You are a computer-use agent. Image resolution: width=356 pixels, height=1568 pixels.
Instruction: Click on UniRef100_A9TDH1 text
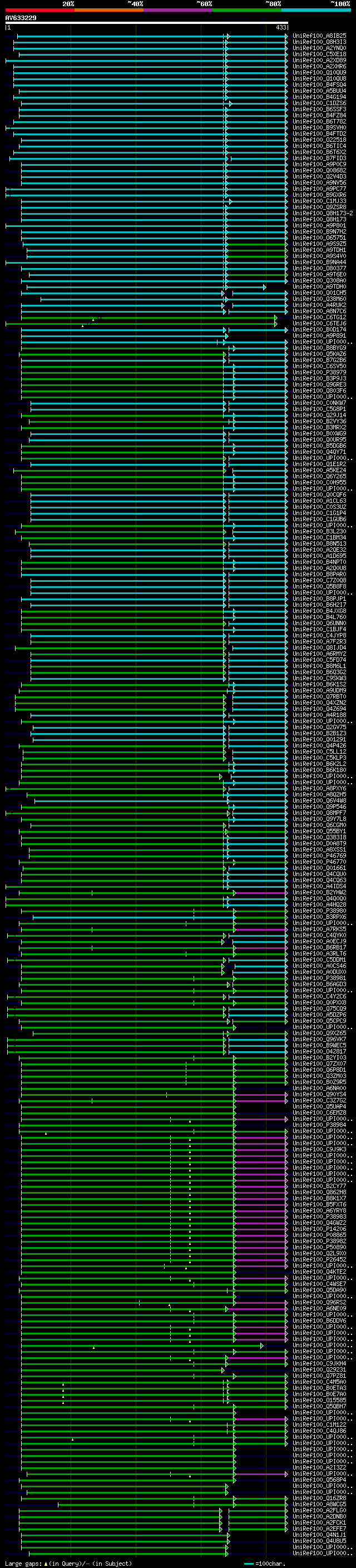click(319, 250)
